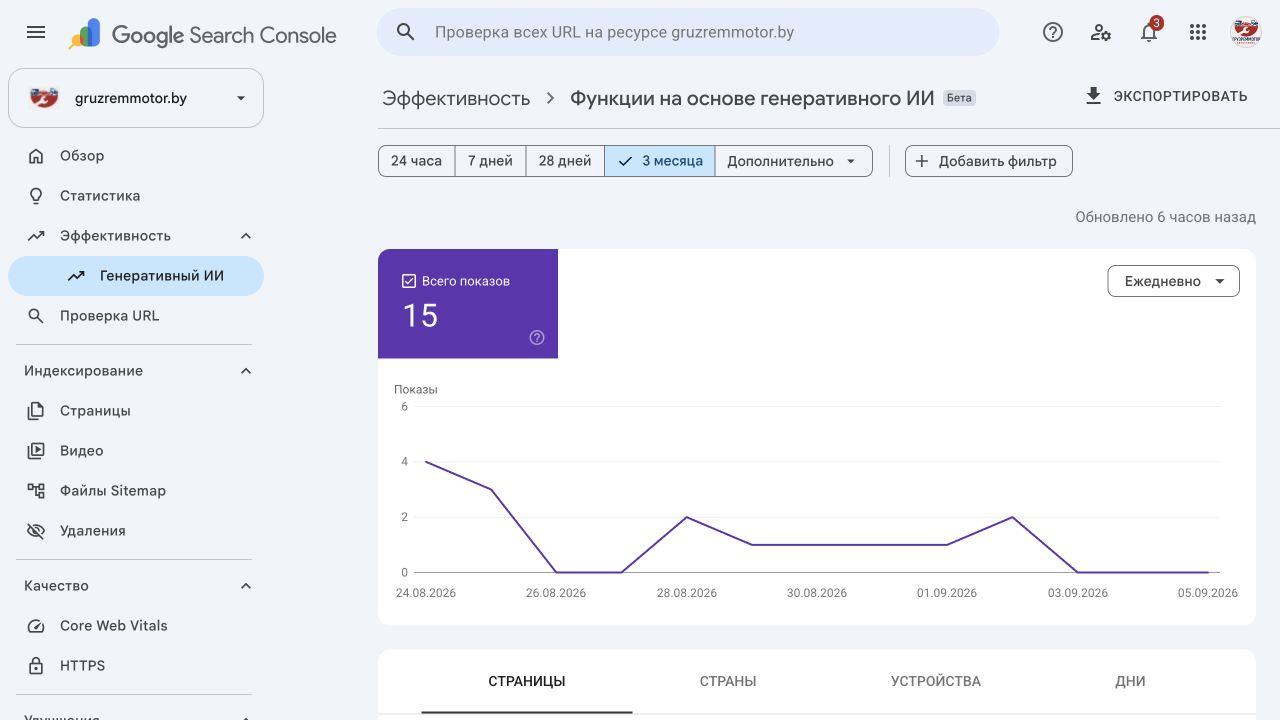Click the Проверка URL magnifier icon
The image size is (1280, 720).
(x=36, y=316)
